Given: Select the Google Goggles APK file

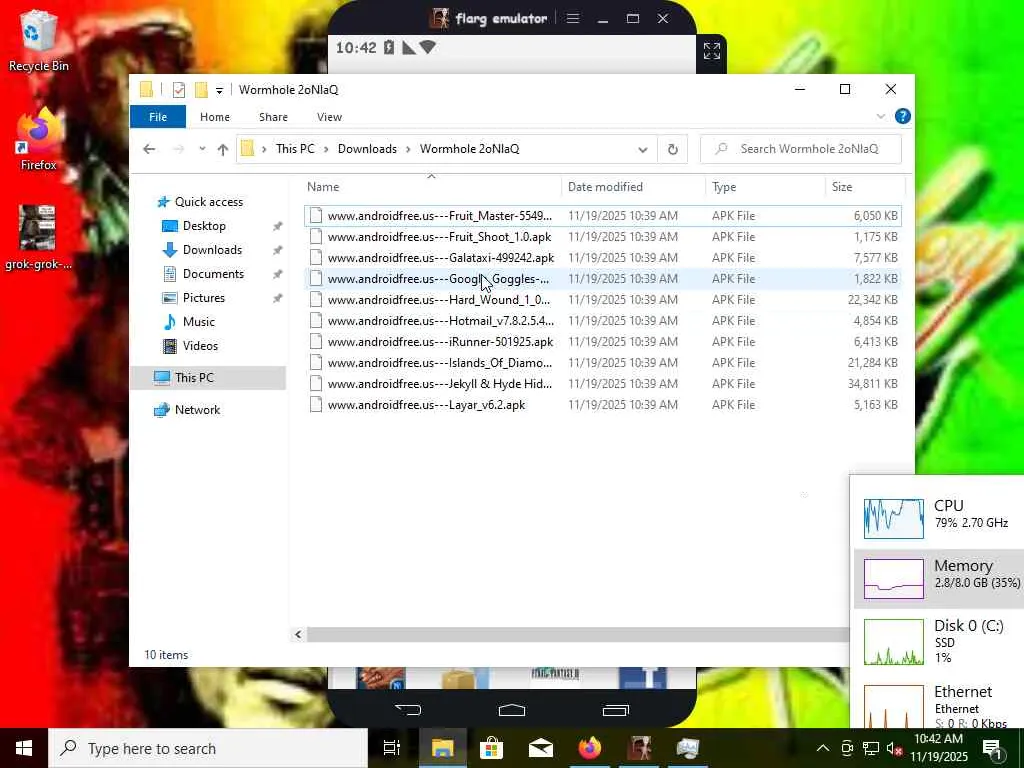Looking at the screenshot, I should pos(602,279).
